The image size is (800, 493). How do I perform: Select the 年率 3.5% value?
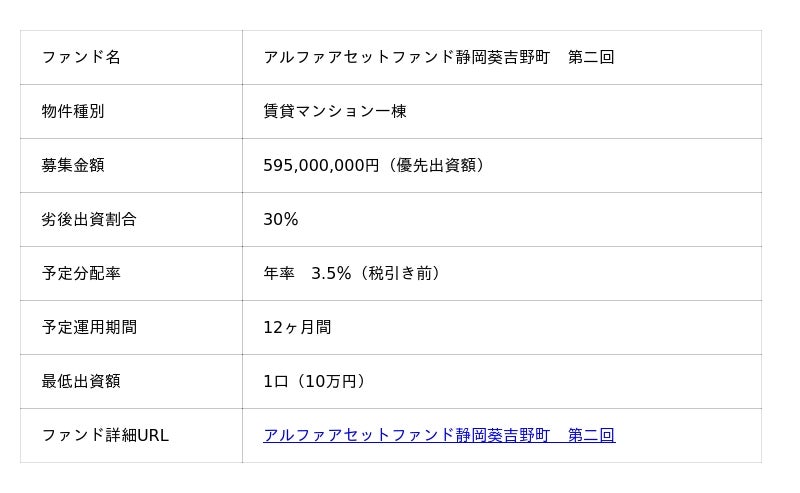point(307,273)
